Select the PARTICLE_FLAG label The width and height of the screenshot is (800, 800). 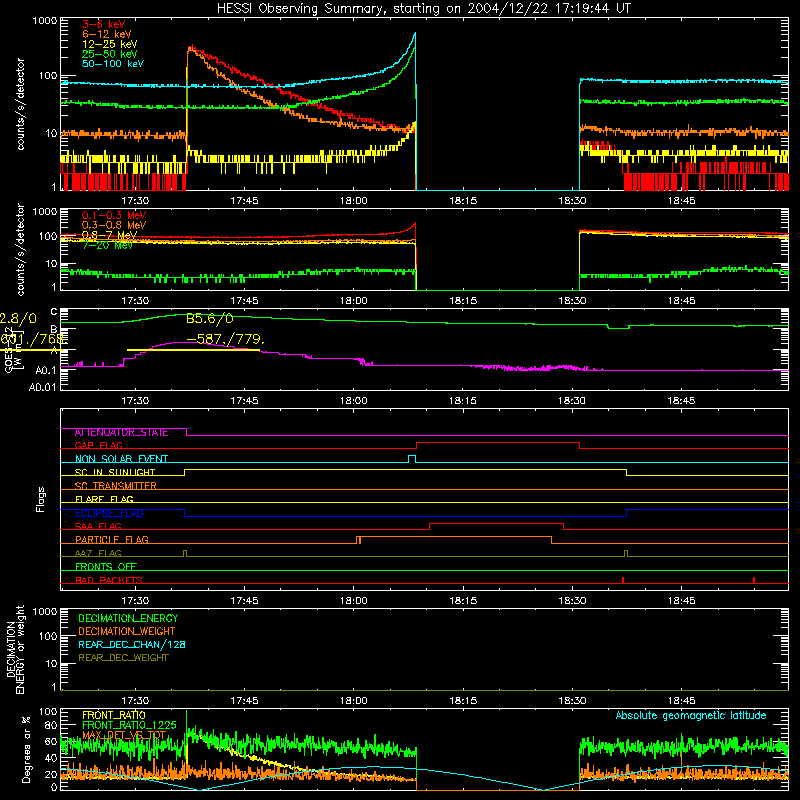112,540
